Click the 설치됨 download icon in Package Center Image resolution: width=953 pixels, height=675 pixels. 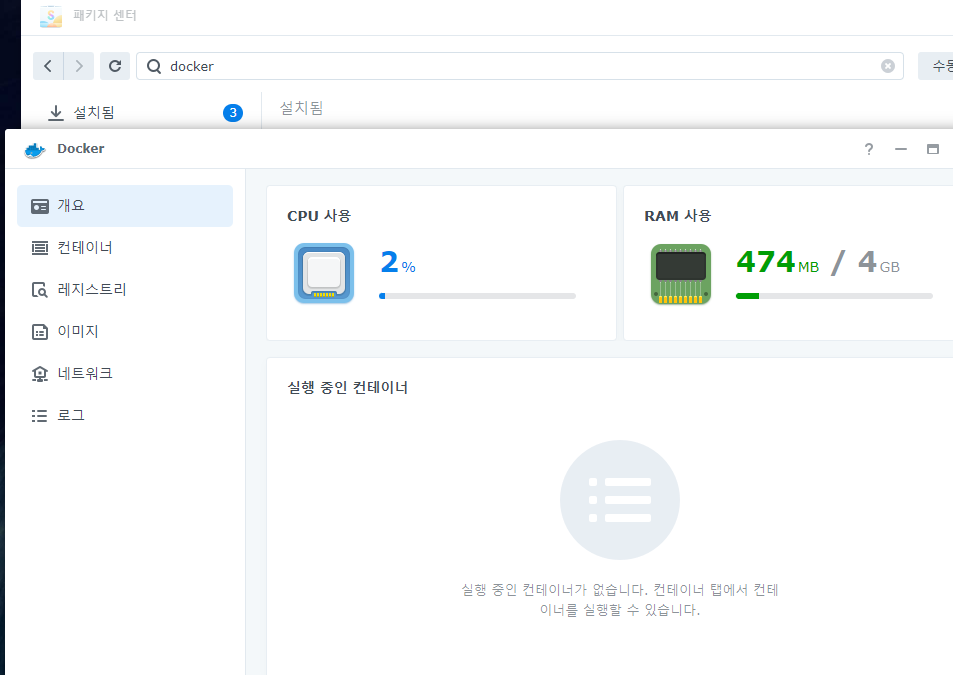pyautogui.click(x=56, y=113)
